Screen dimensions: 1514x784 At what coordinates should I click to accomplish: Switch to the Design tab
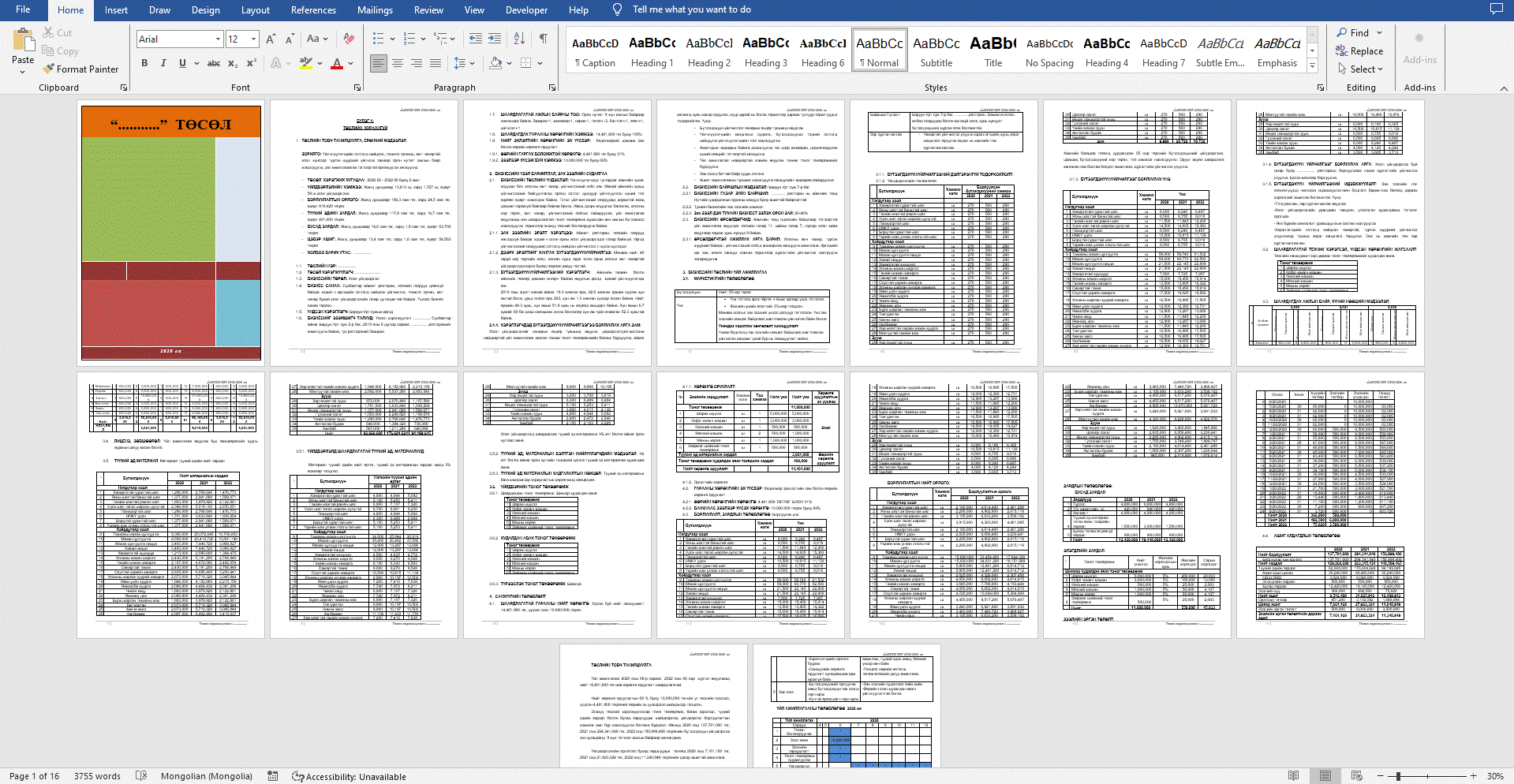[206, 10]
